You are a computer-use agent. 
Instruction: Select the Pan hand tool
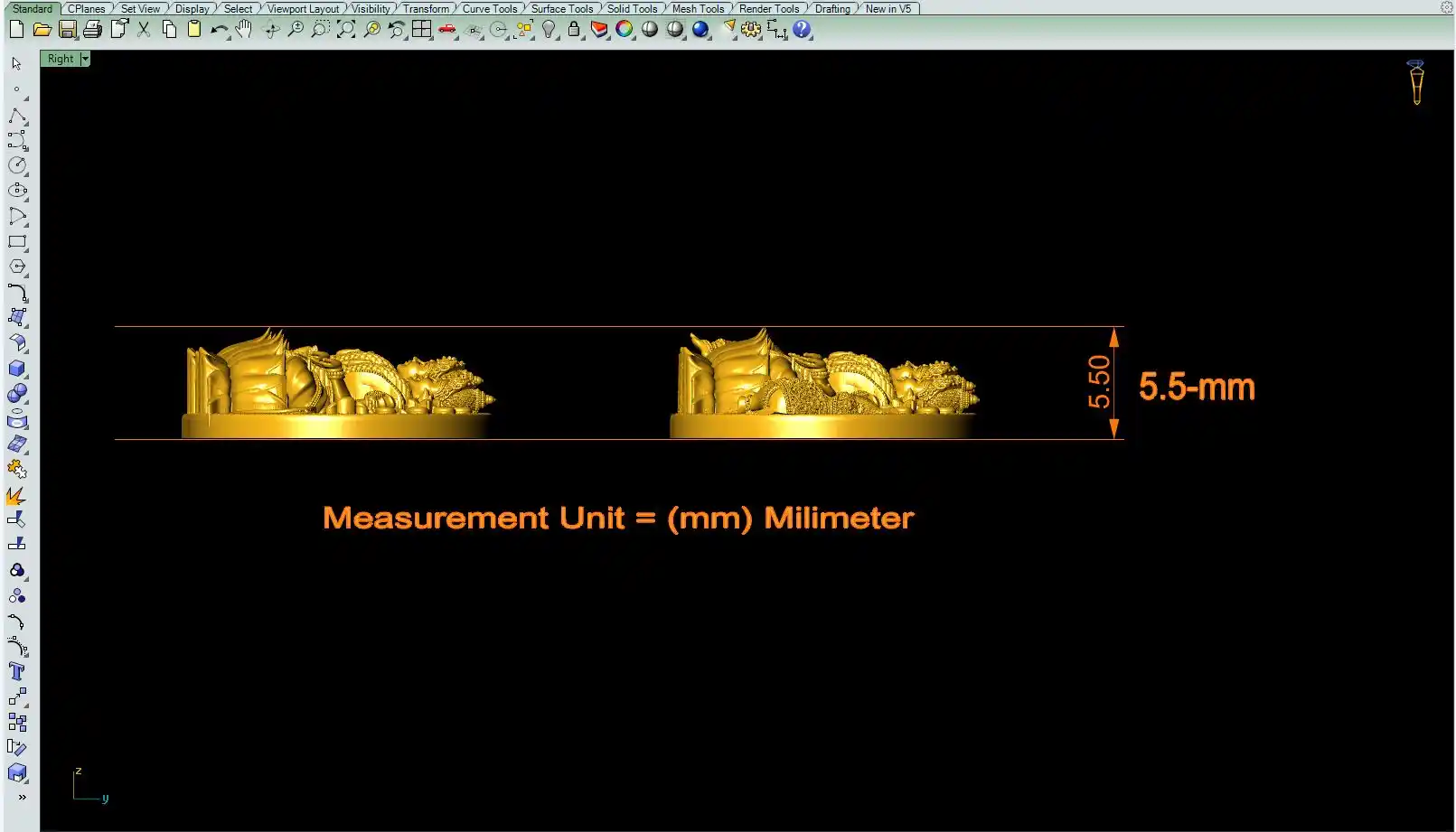(x=244, y=30)
